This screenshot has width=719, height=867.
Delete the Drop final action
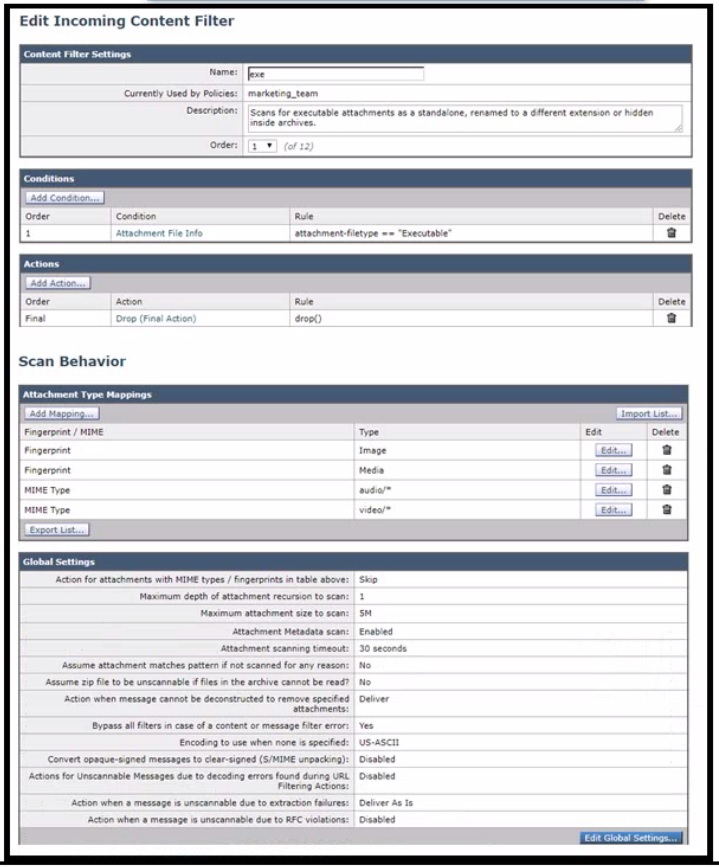(672, 318)
